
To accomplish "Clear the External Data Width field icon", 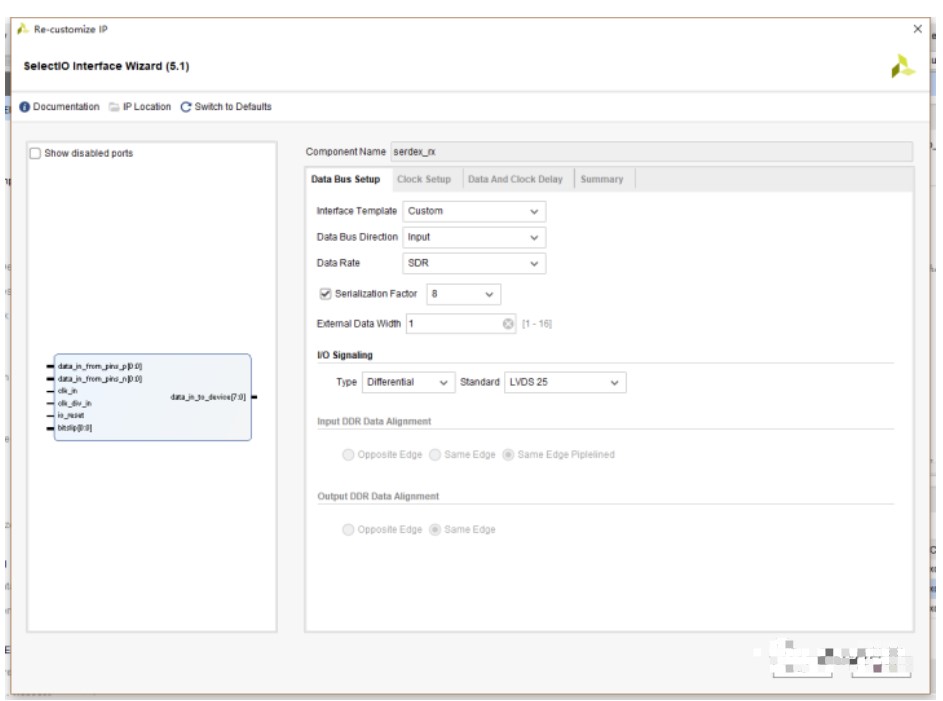I will click(x=508, y=323).
